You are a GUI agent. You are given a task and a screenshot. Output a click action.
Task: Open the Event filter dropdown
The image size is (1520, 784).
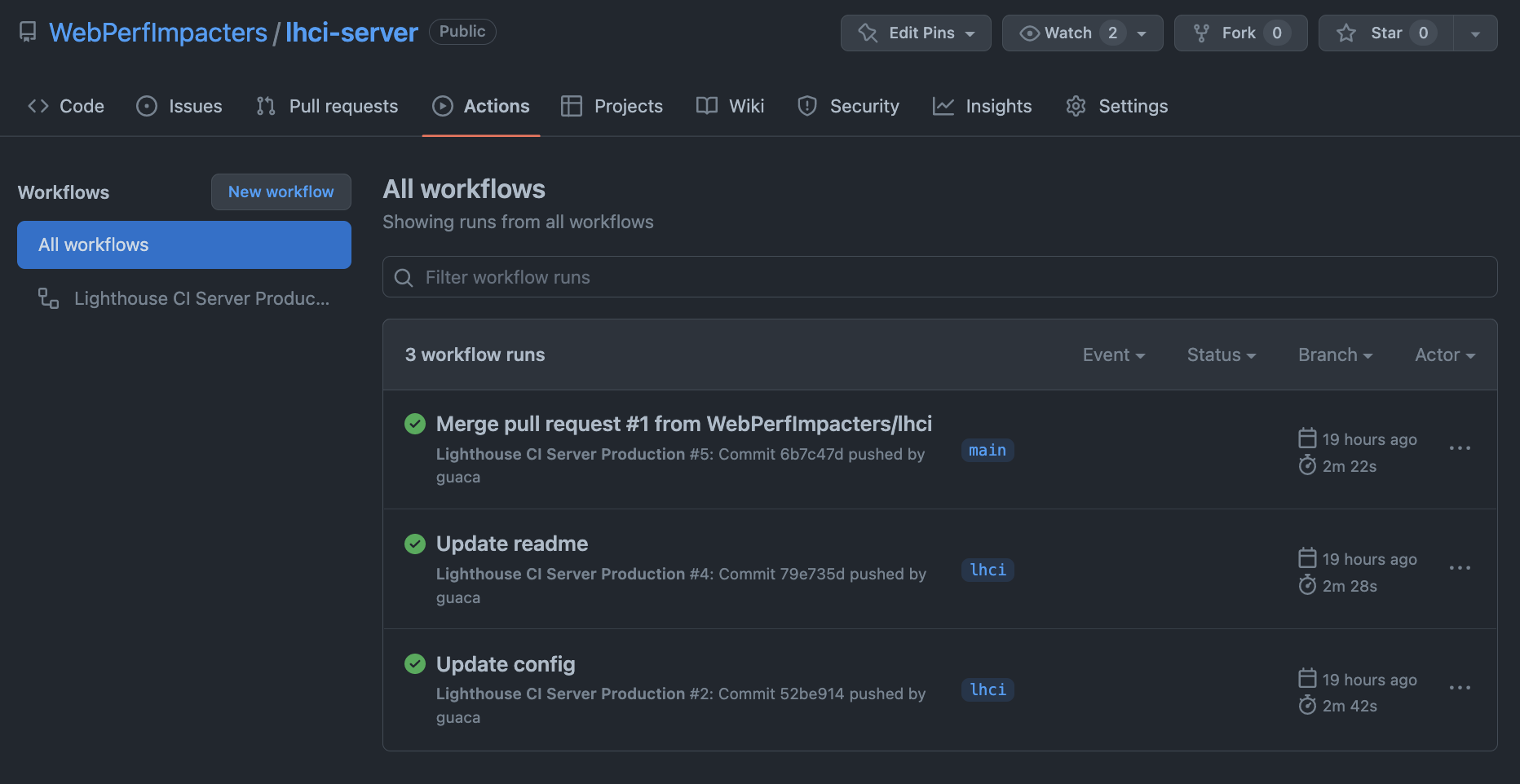click(1114, 355)
